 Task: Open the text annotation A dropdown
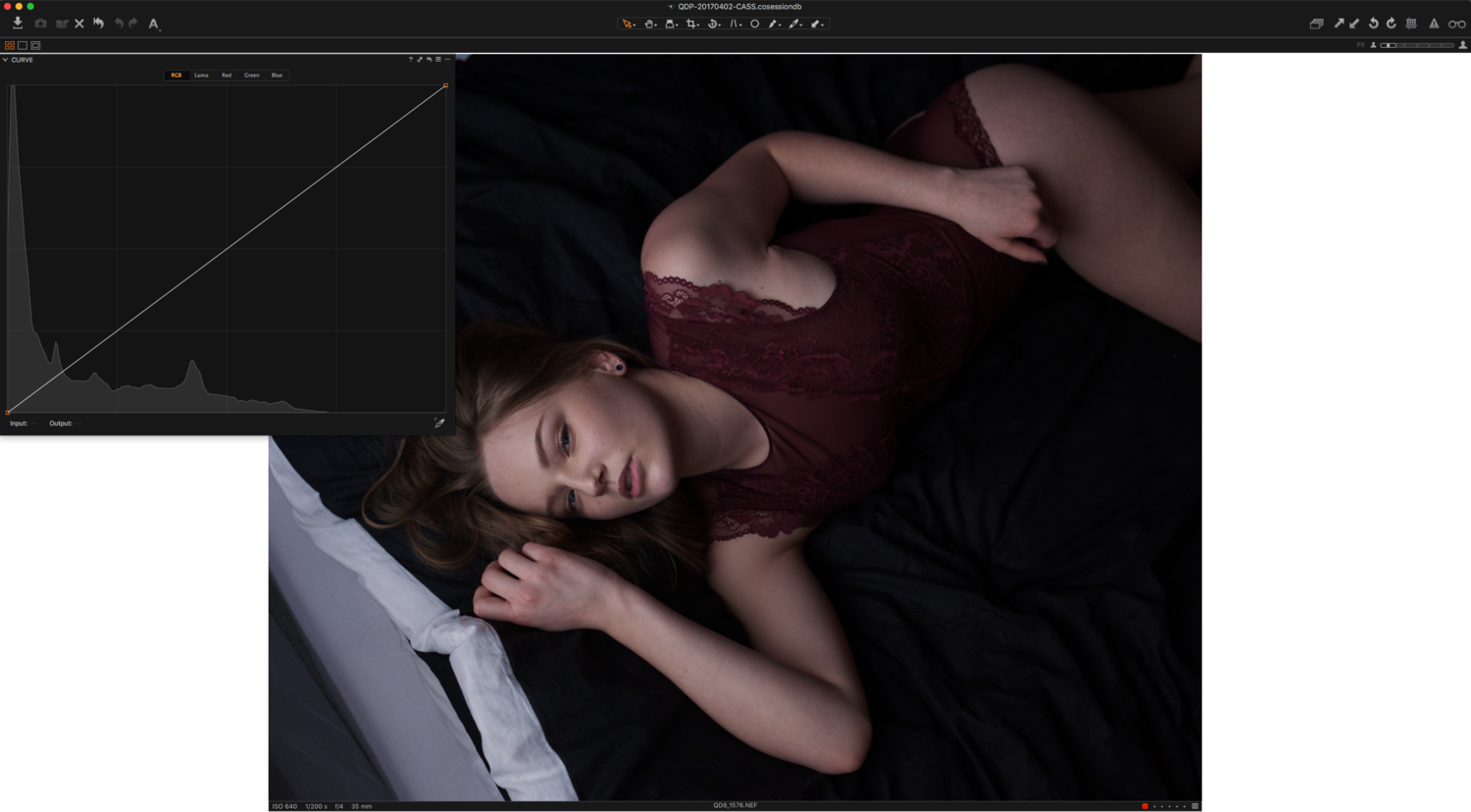pos(154,24)
